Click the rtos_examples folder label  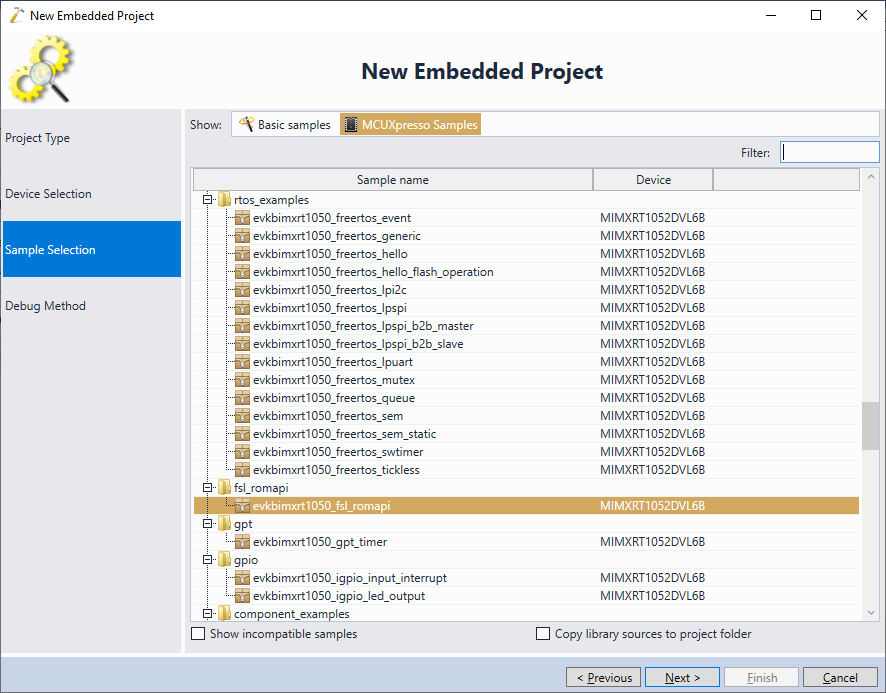point(271,200)
